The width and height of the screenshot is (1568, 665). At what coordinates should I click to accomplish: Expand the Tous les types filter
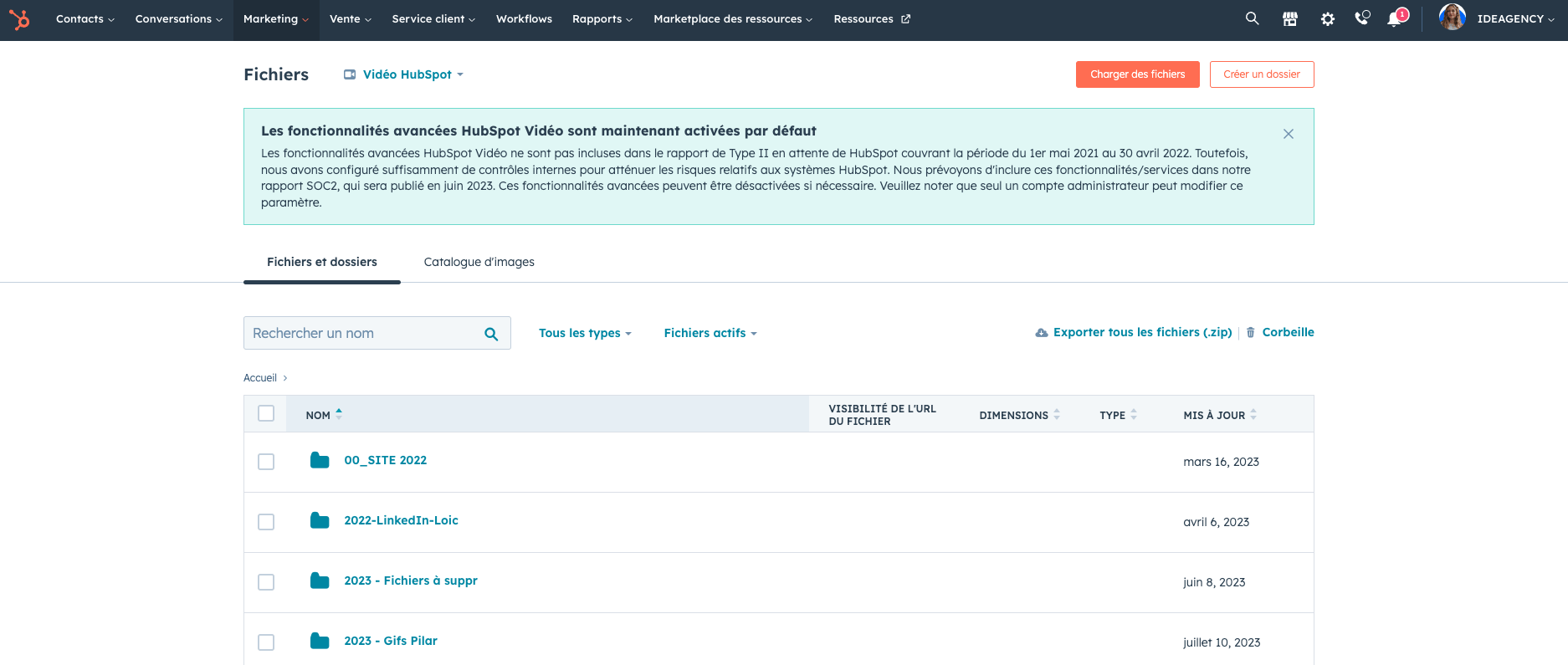[584, 333]
